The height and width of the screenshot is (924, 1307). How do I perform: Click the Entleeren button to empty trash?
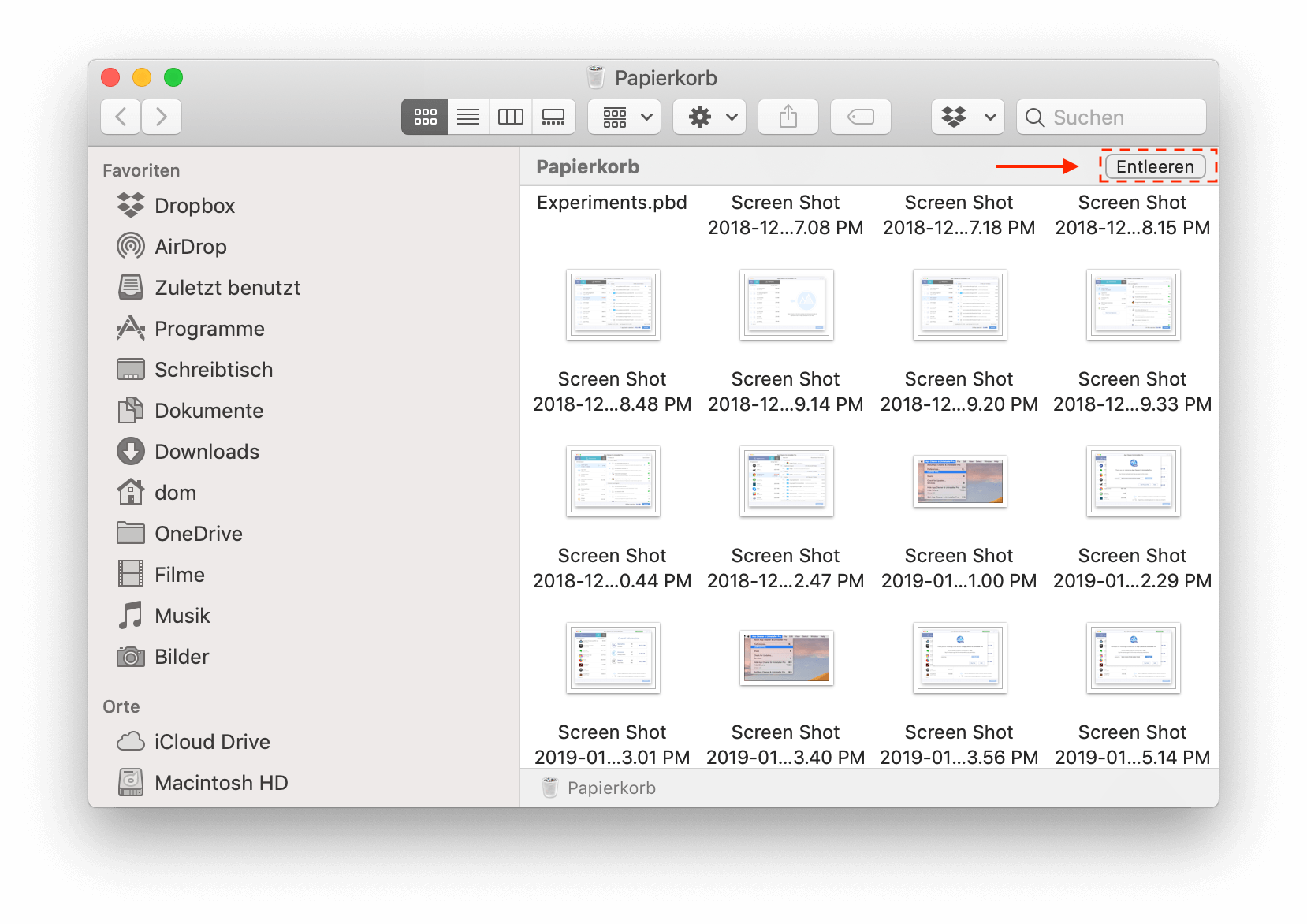coord(1155,166)
